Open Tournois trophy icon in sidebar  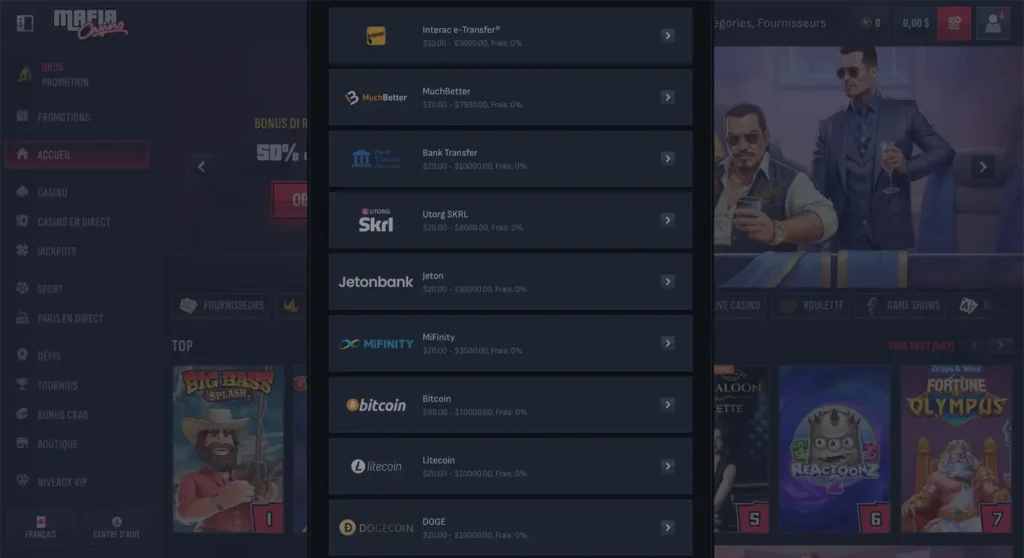point(22,384)
